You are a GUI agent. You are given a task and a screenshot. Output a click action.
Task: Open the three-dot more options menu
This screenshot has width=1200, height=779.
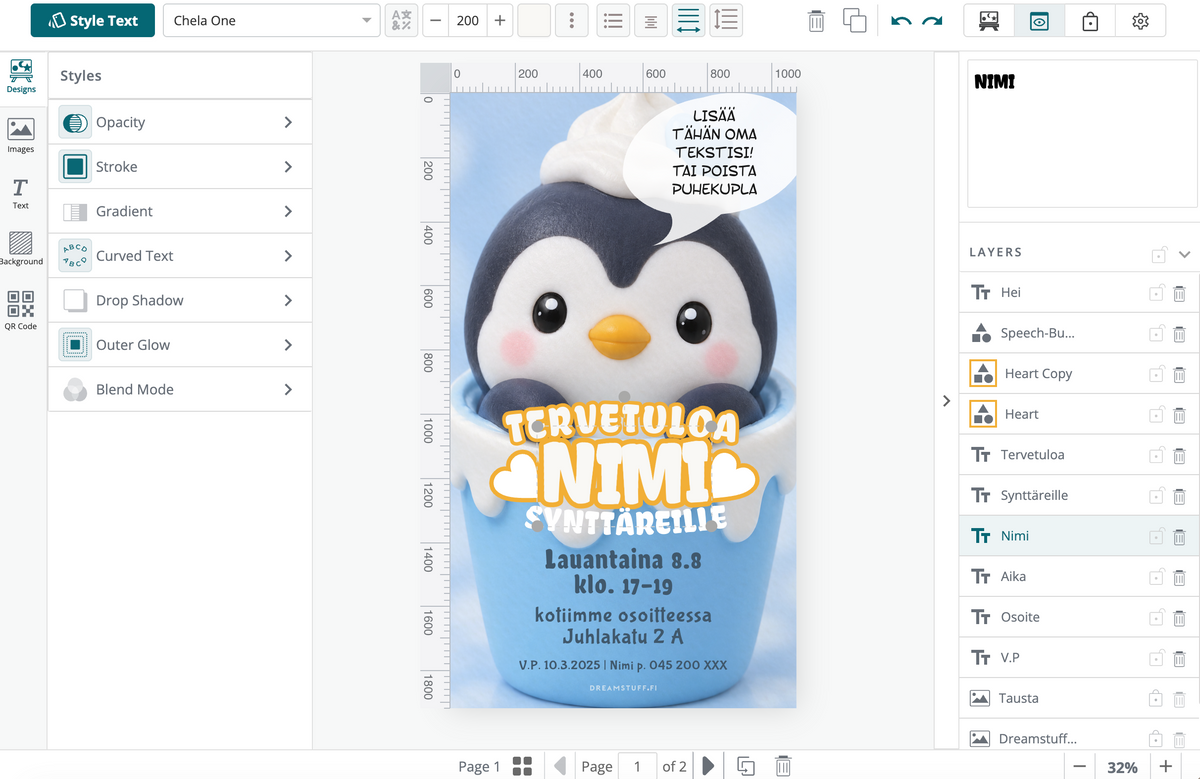[x=571, y=21]
